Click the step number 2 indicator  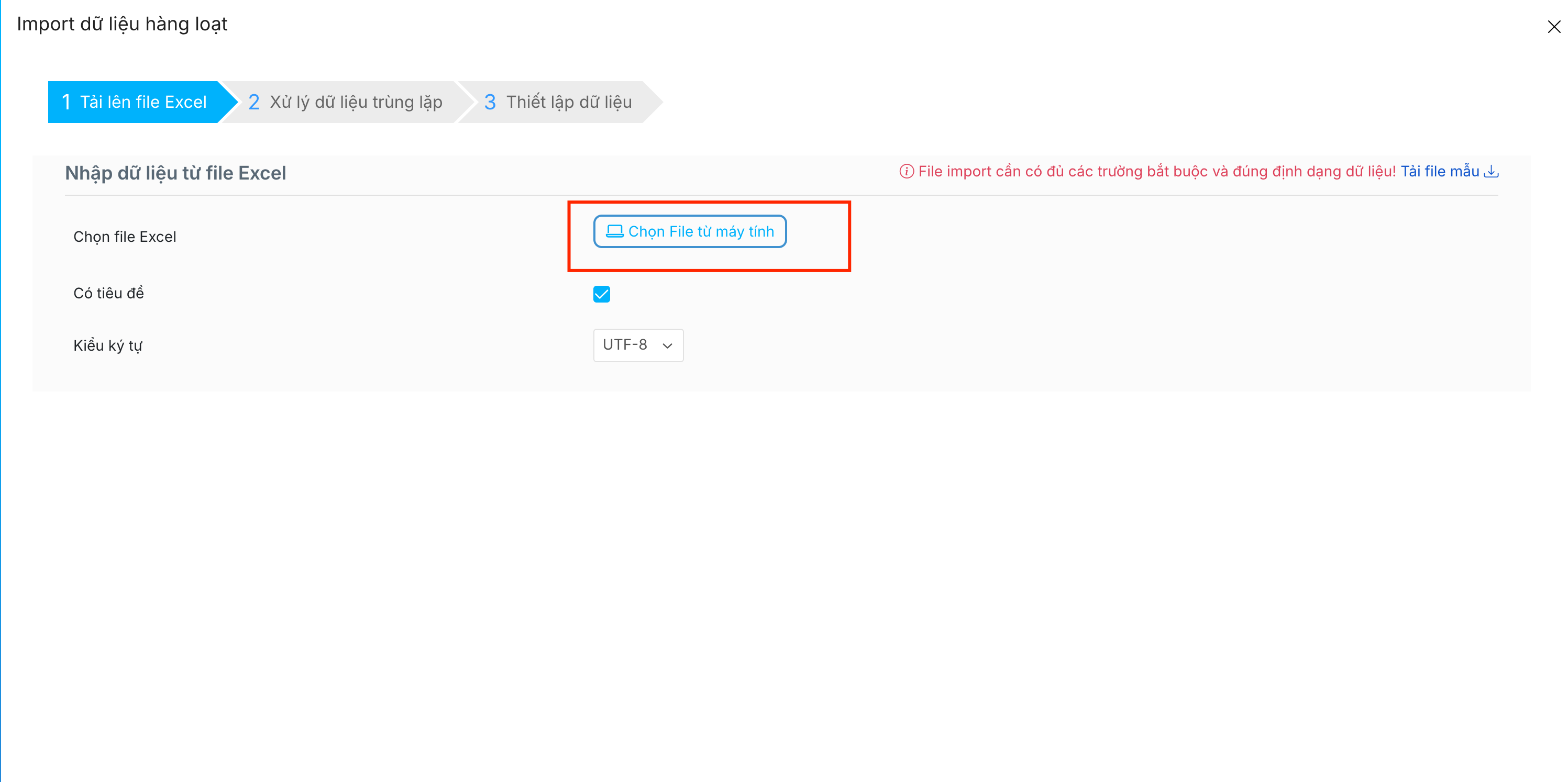tap(254, 102)
